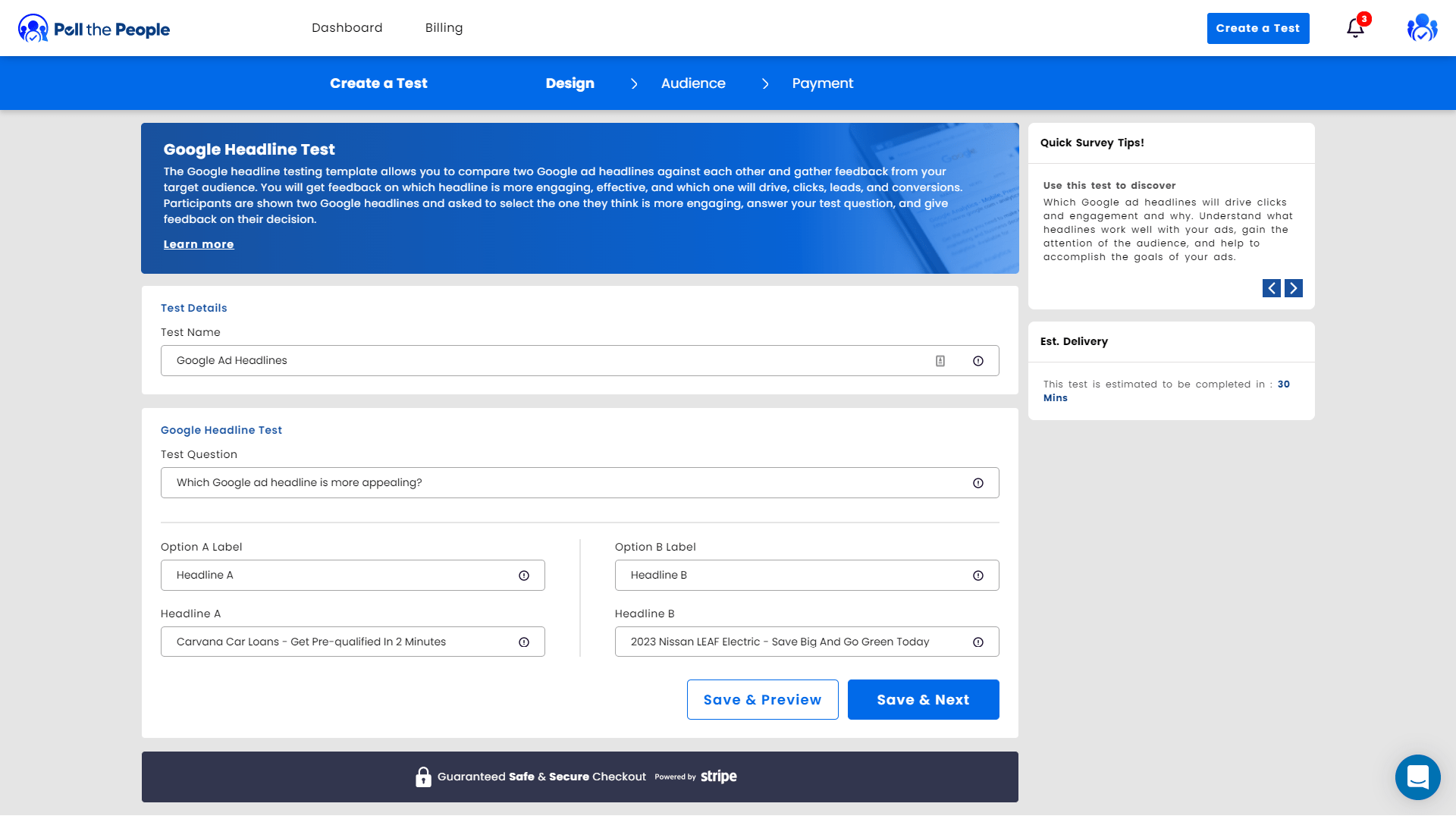Open the chat support widget
The image size is (1456, 816).
click(x=1417, y=777)
